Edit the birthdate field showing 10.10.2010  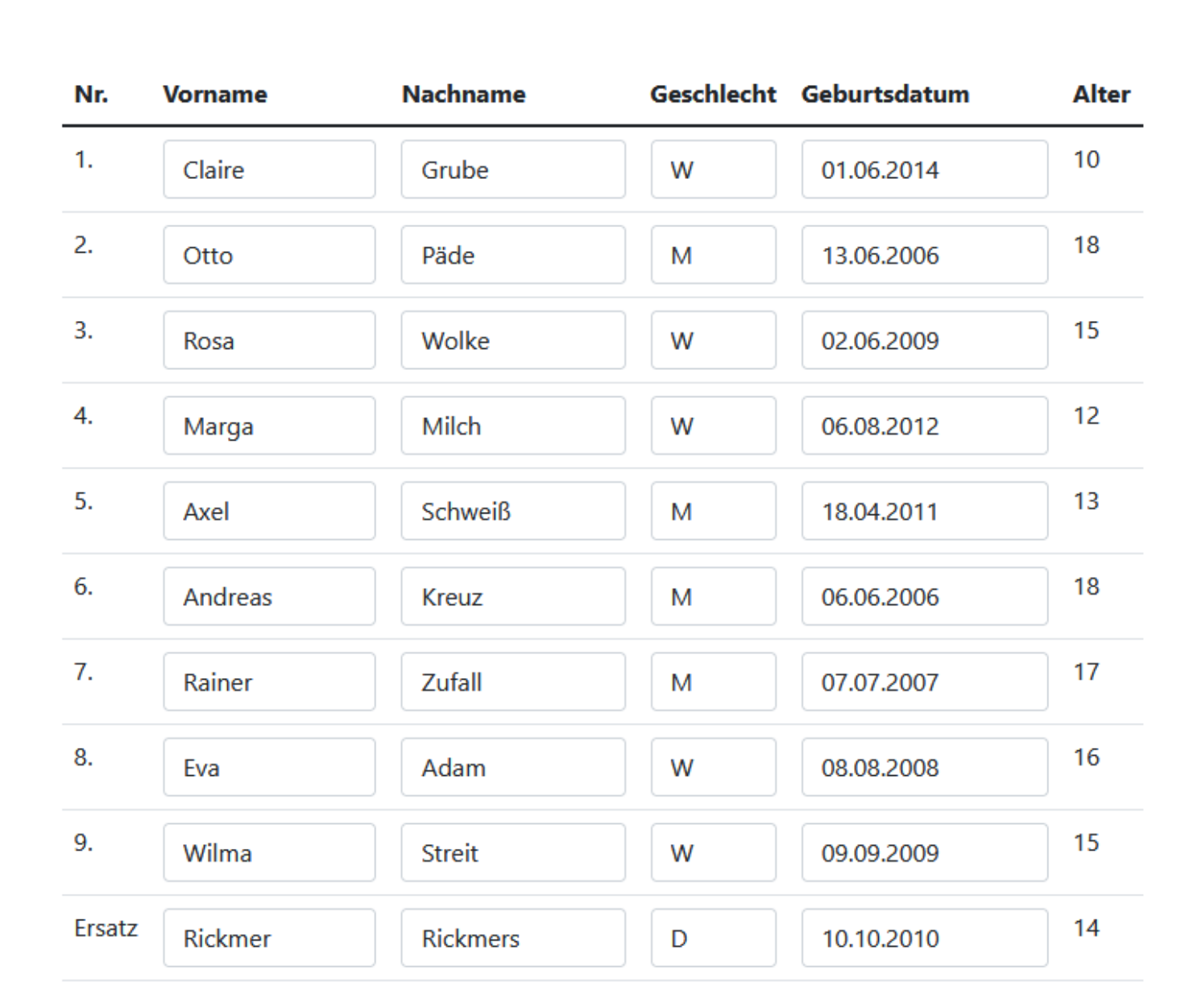[924, 938]
